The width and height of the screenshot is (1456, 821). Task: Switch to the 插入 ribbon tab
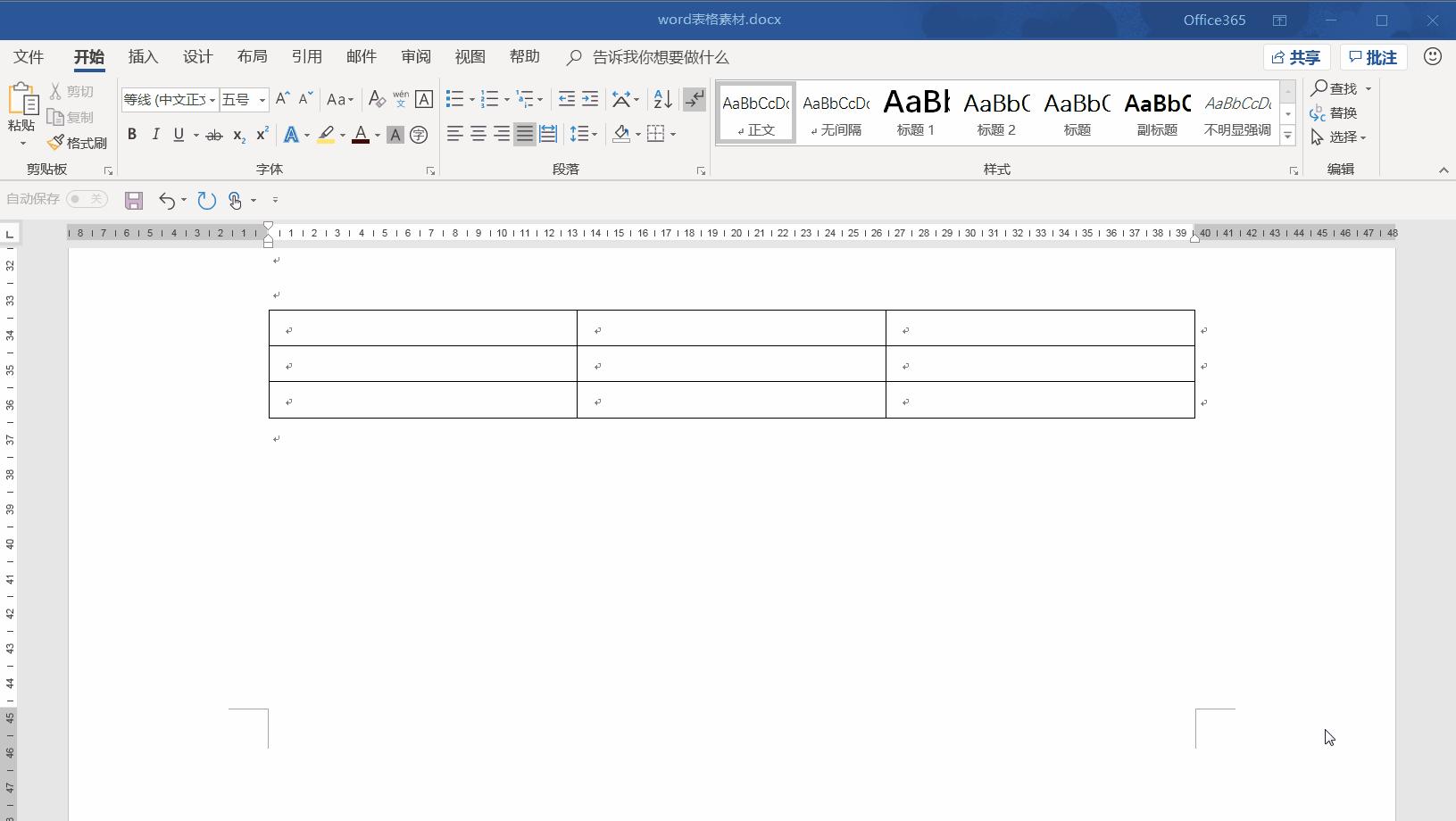[x=143, y=57]
